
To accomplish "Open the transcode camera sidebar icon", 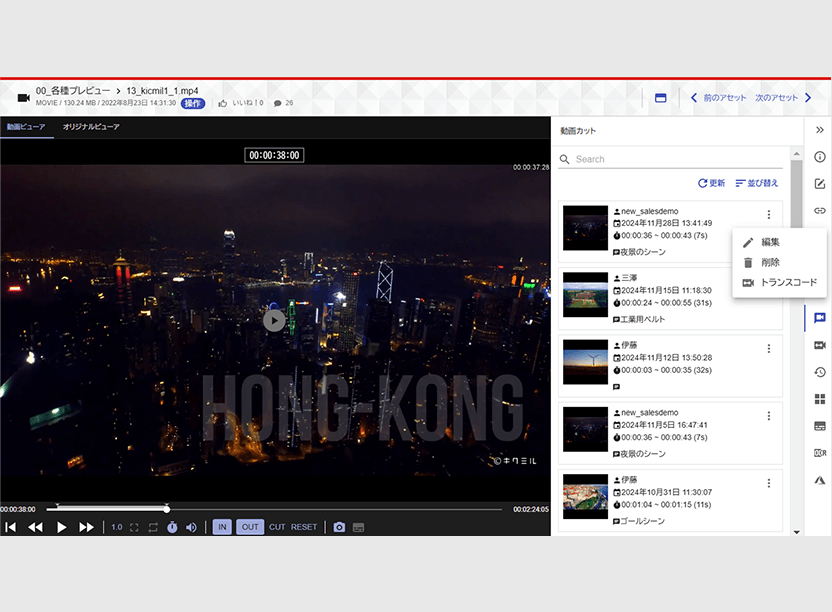I will (x=819, y=345).
